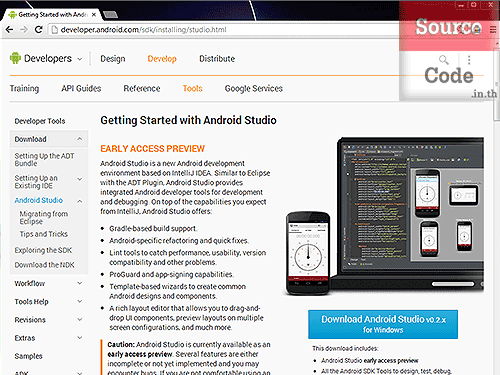The height and width of the screenshot is (375, 500).
Task: Collapse the Download sidebar section
Action: tap(80, 139)
